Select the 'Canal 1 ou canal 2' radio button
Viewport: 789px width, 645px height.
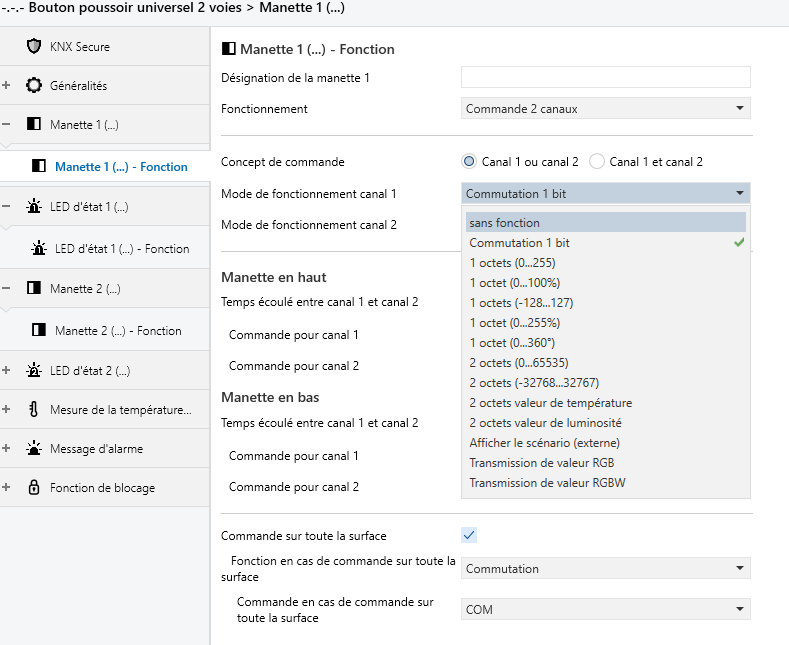click(469, 161)
